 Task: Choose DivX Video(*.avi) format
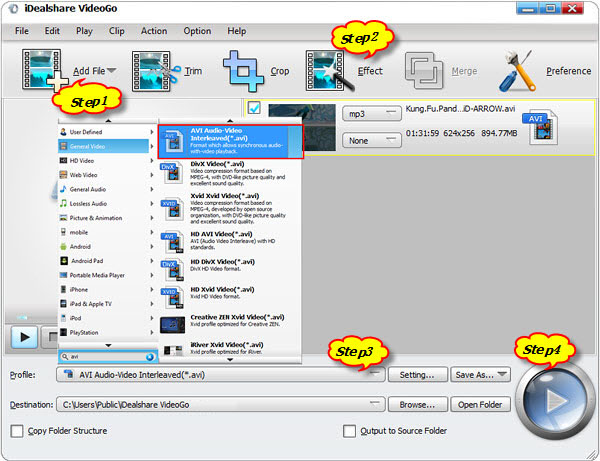point(230,173)
